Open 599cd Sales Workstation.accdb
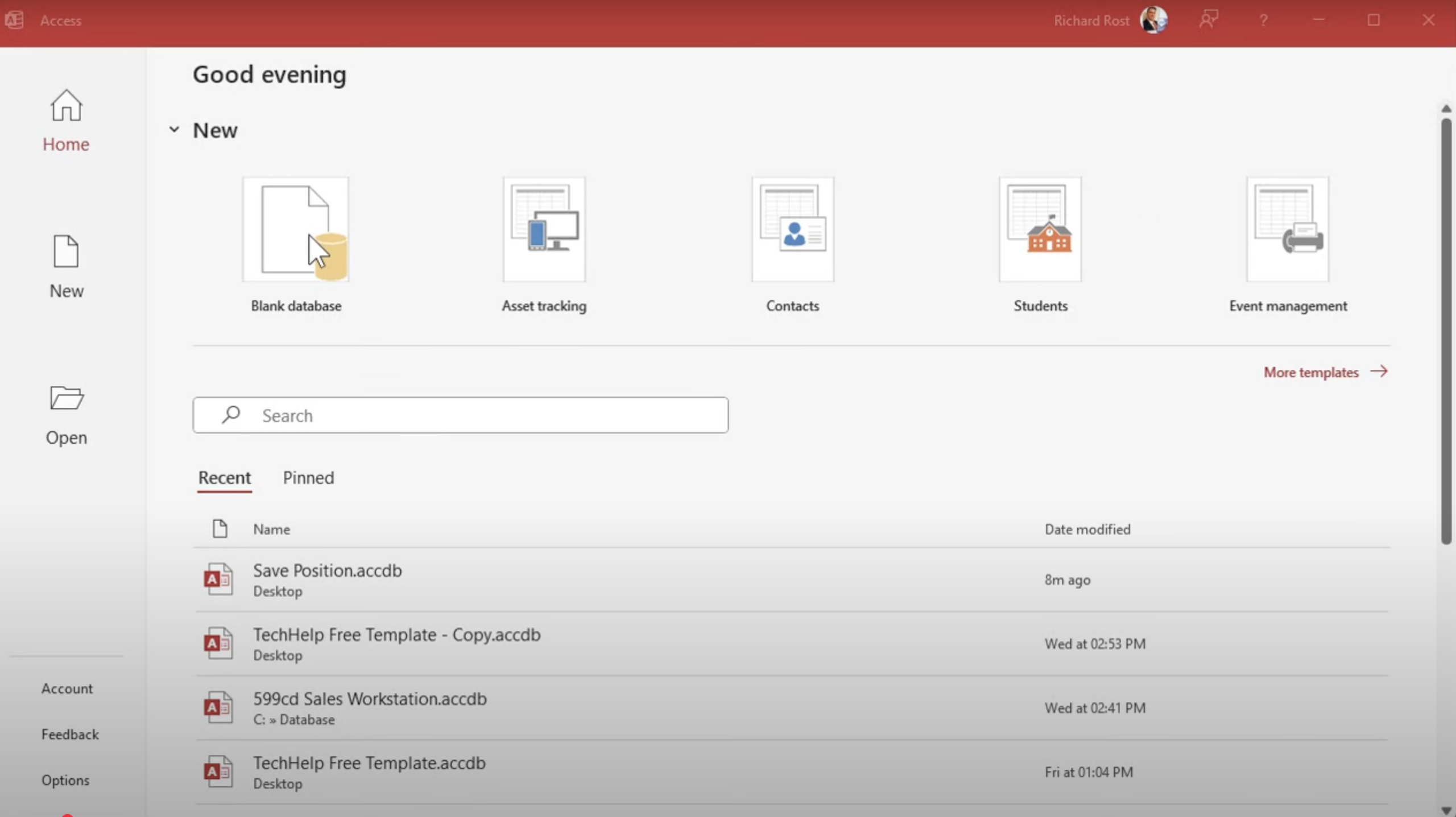1456x817 pixels. coord(791,708)
